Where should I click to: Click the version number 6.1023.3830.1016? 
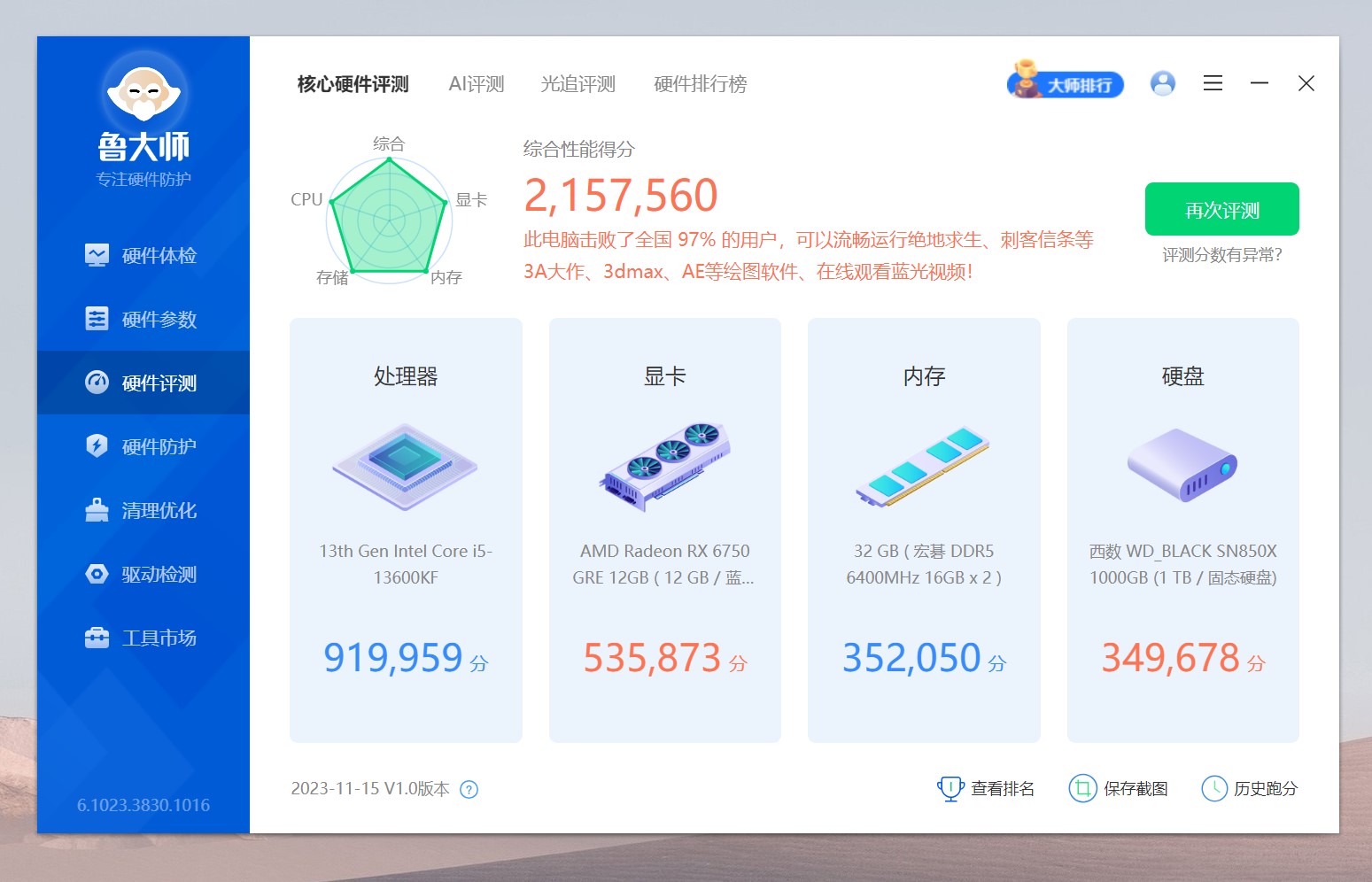(x=143, y=805)
